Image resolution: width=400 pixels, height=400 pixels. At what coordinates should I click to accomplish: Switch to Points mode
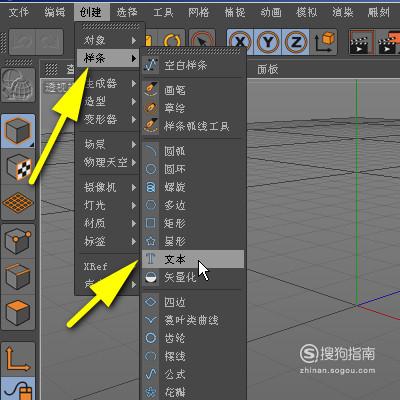coord(18,241)
